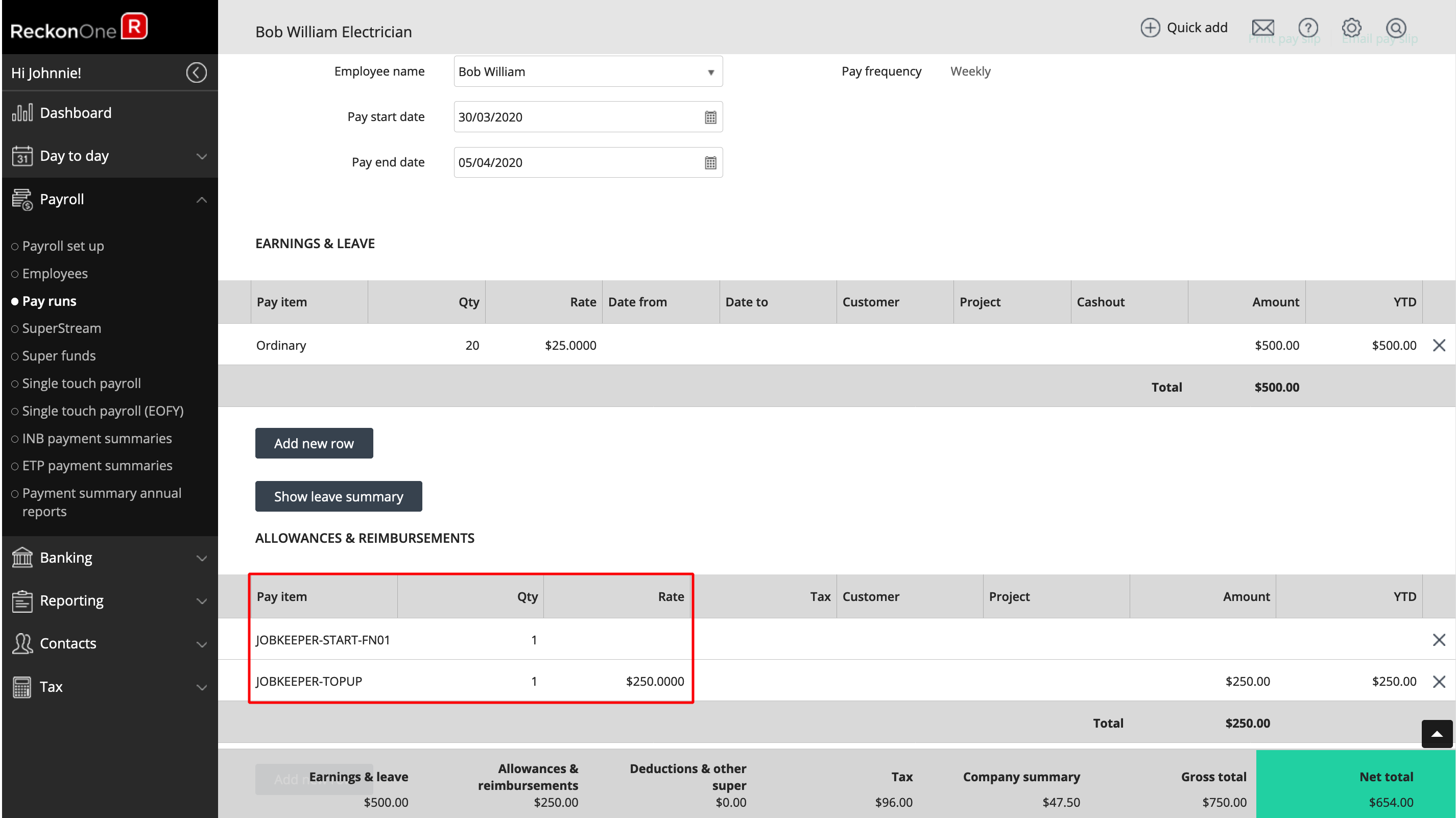Select Pay runs in sidebar
The height and width of the screenshot is (818, 1456).
49,301
